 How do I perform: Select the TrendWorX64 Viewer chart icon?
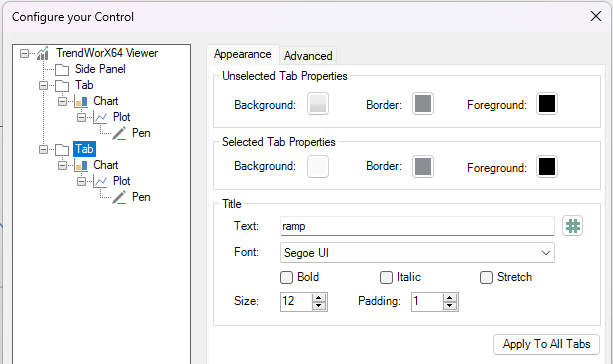click(x=43, y=53)
